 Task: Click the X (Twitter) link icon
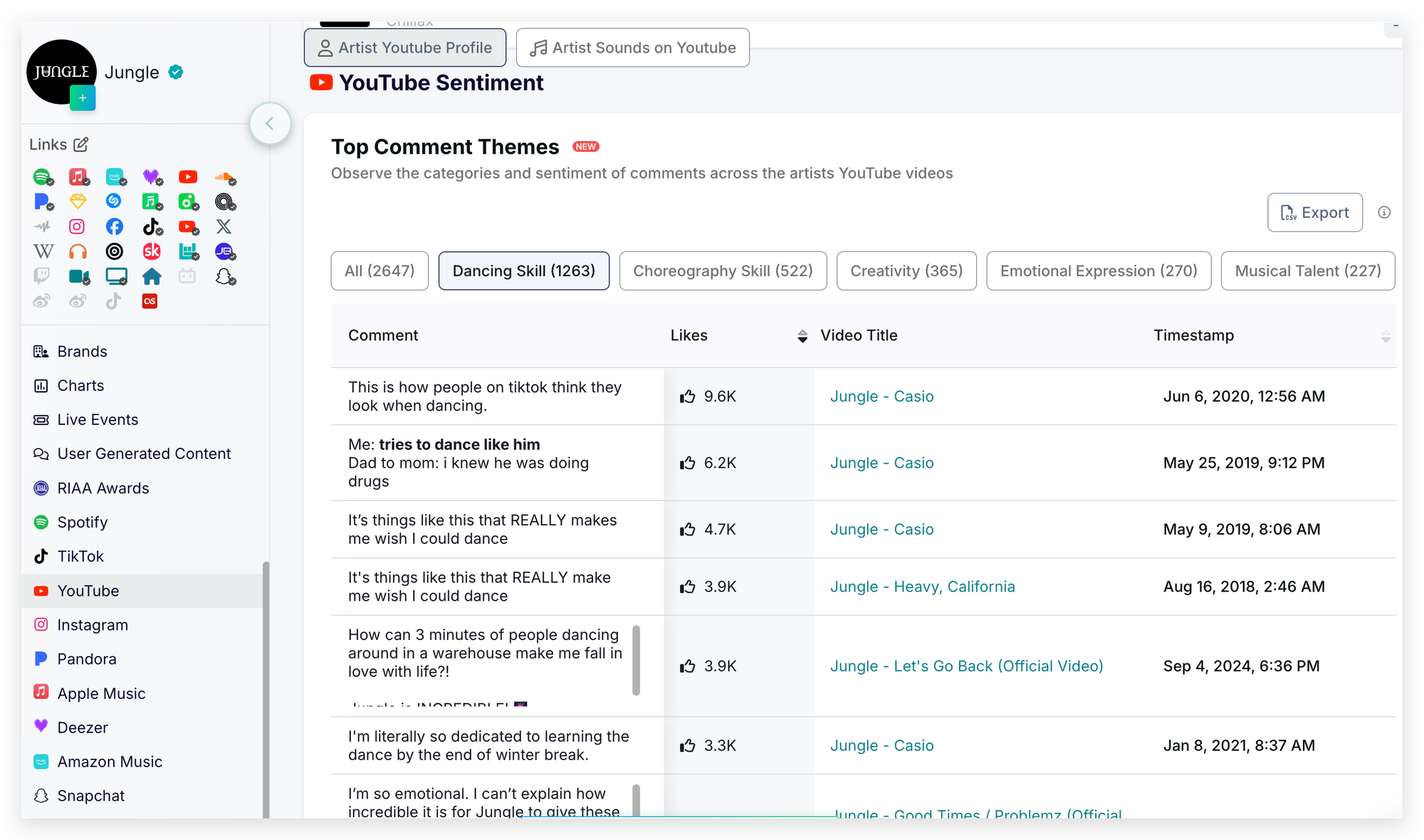(x=224, y=226)
